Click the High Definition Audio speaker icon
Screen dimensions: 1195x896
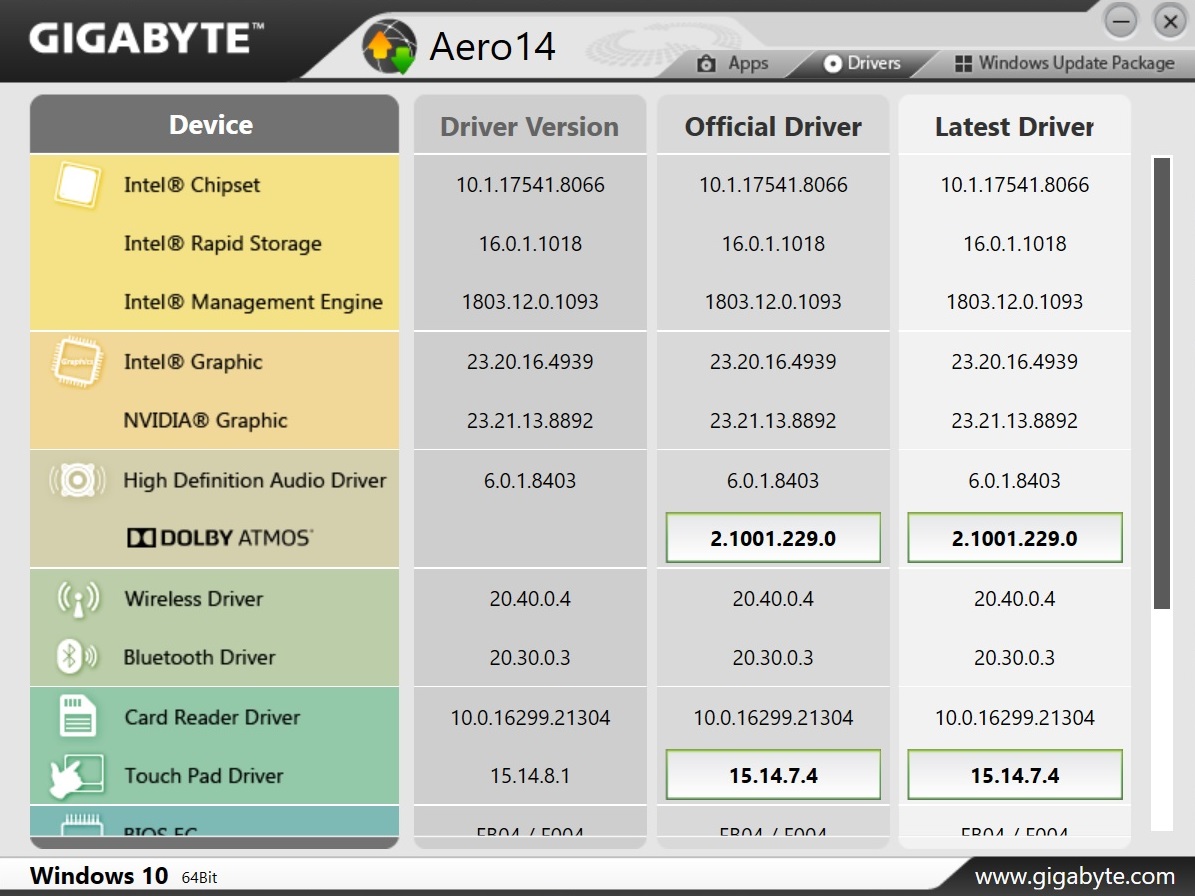(78, 481)
